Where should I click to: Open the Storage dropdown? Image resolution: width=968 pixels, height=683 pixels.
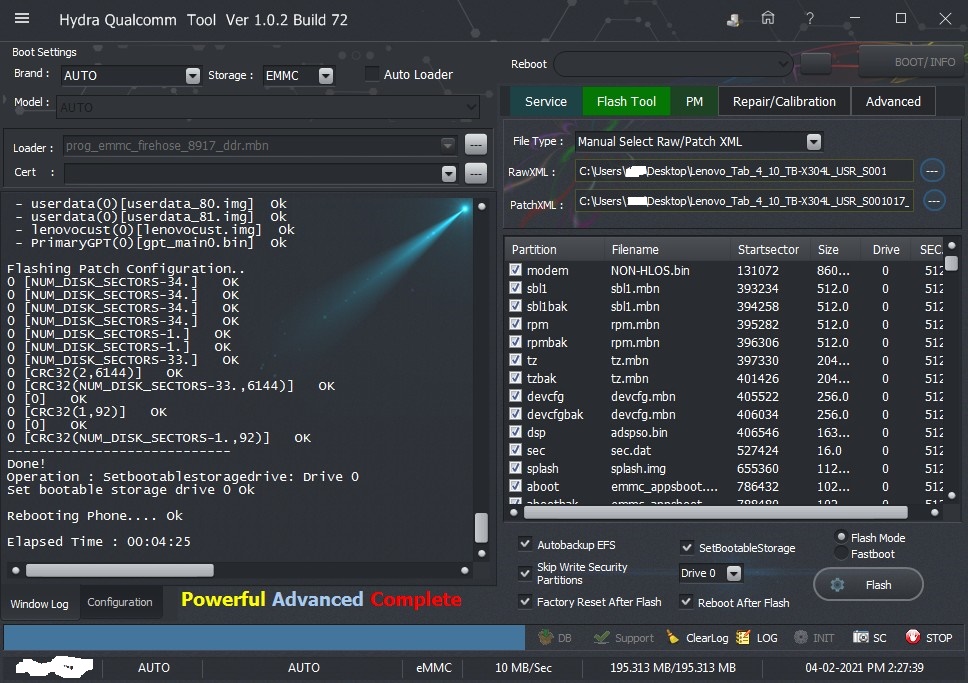326,75
